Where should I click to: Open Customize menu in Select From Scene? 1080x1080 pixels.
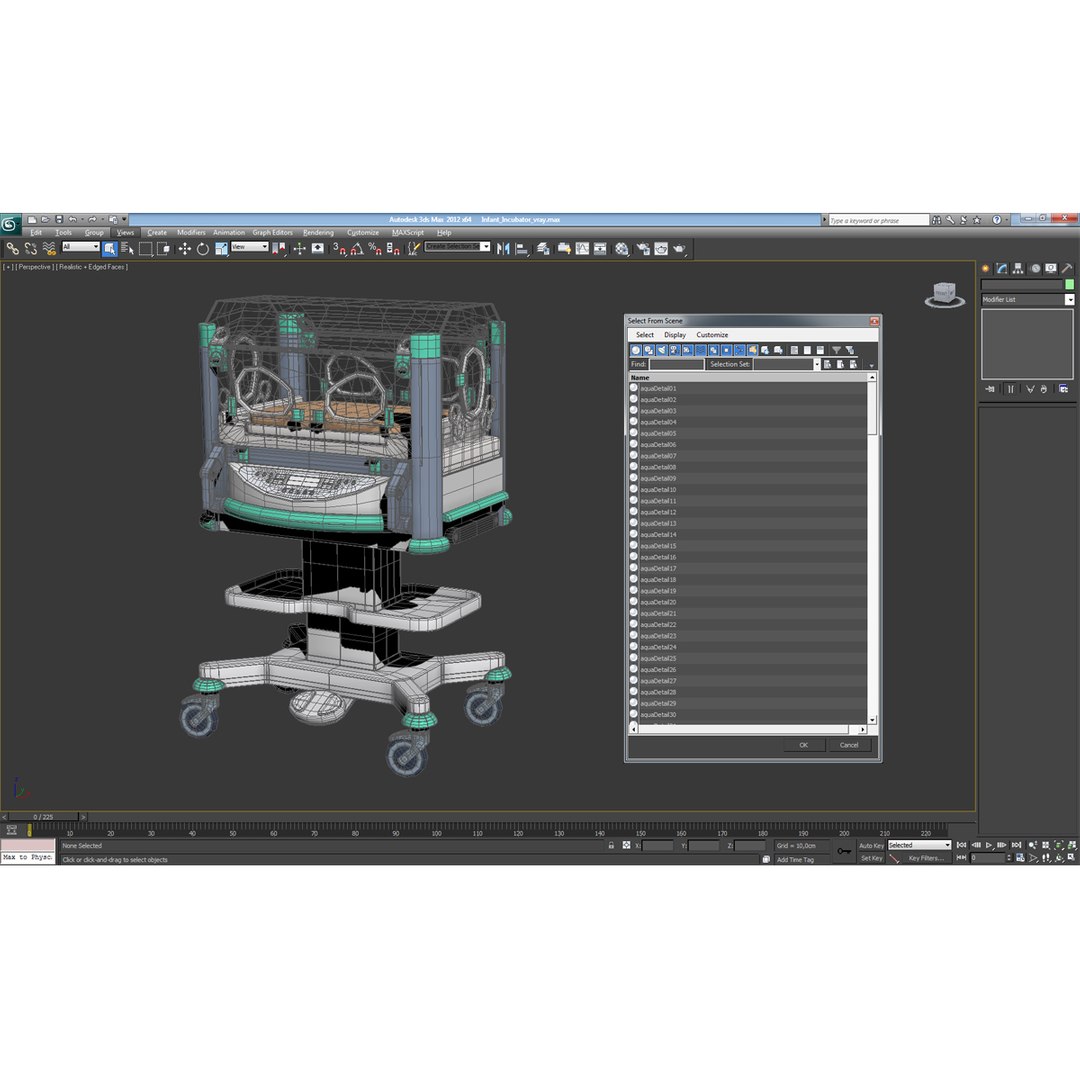[x=712, y=335]
